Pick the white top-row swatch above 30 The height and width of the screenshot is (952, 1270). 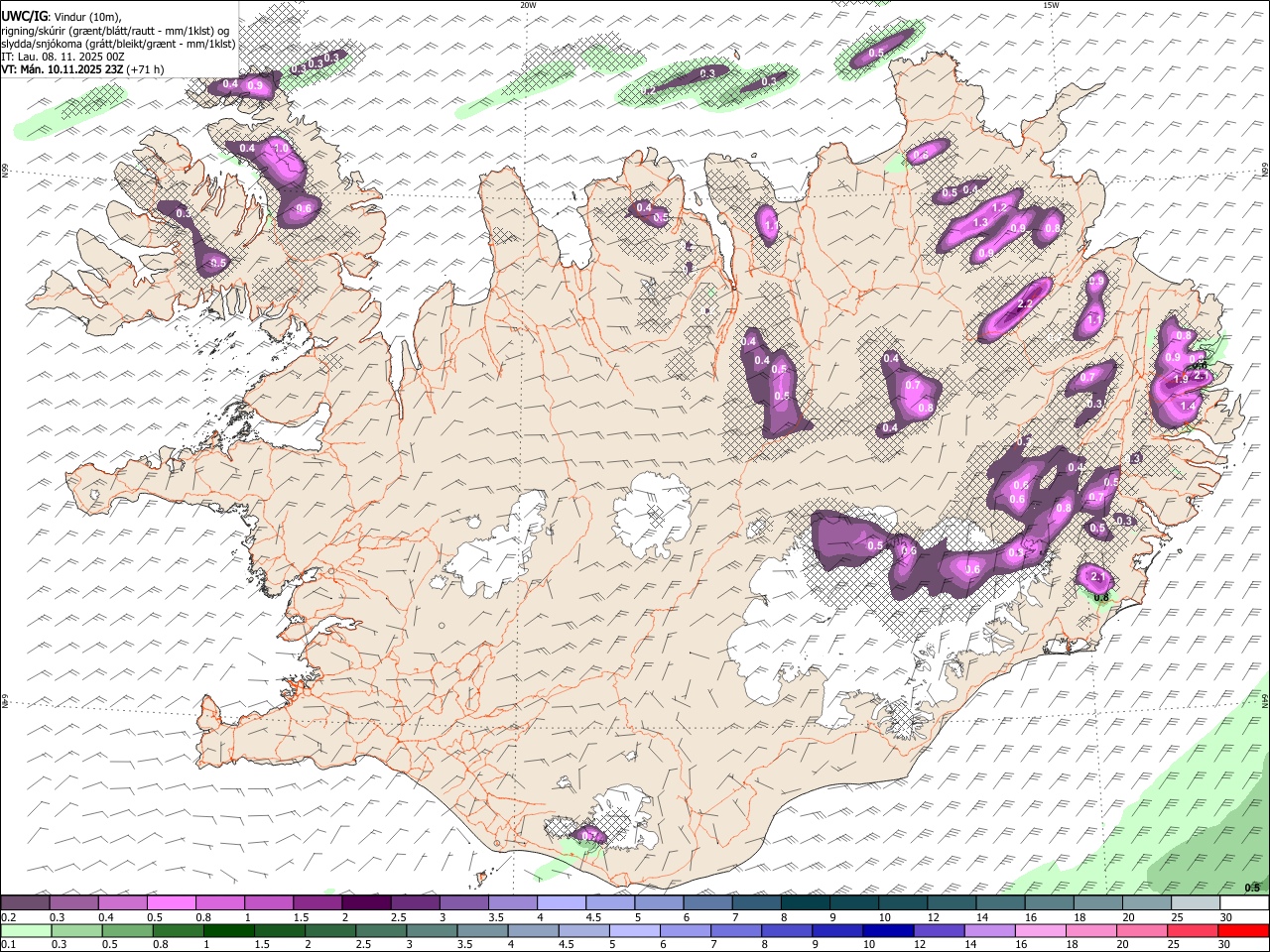pyautogui.click(x=1245, y=903)
